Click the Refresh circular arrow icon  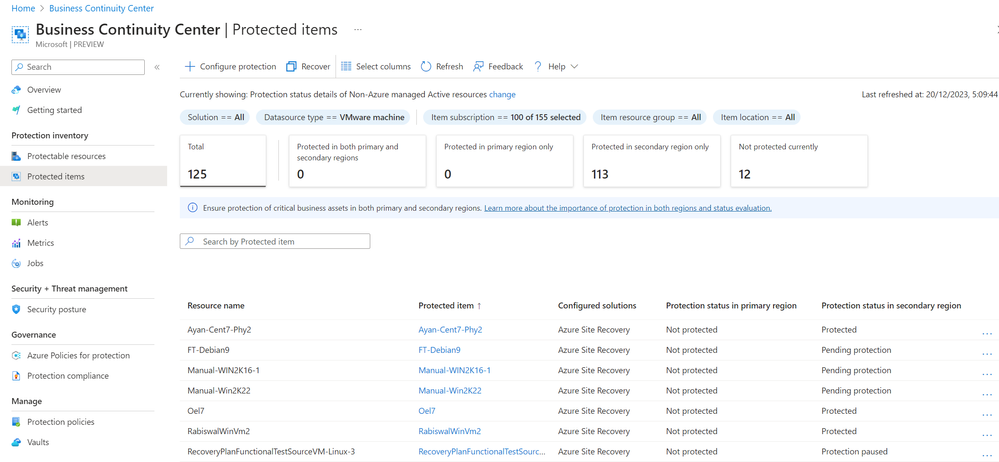pyautogui.click(x=426, y=66)
